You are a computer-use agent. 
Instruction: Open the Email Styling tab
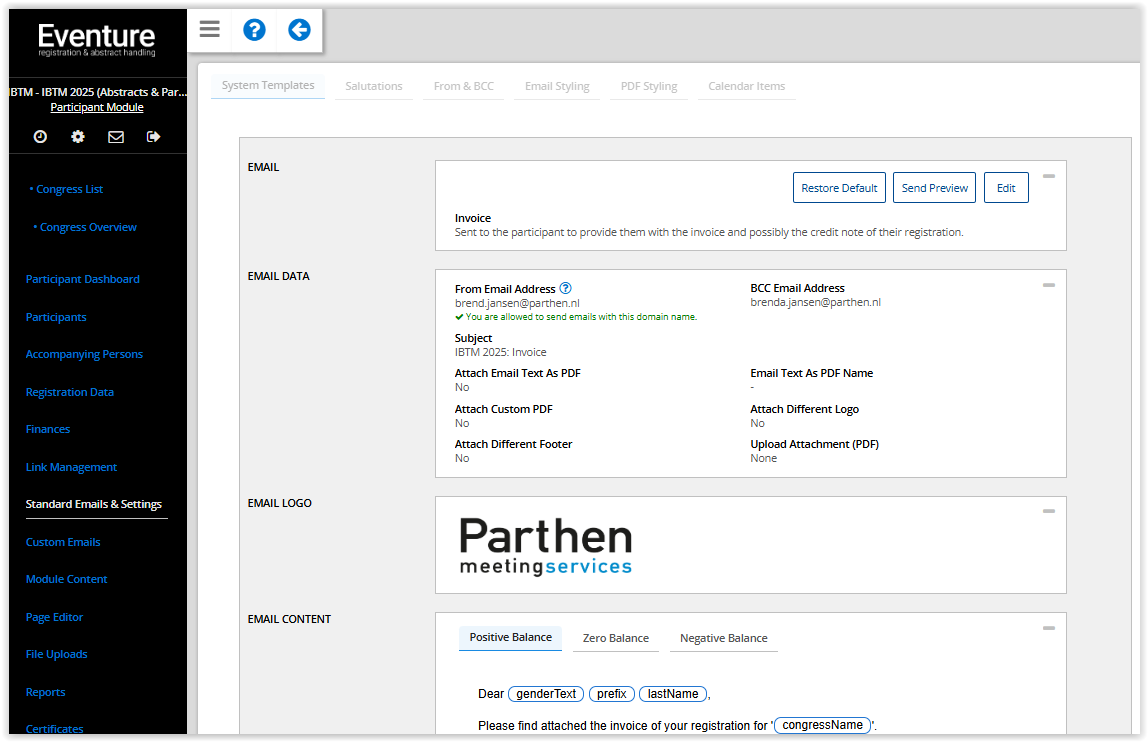click(557, 86)
